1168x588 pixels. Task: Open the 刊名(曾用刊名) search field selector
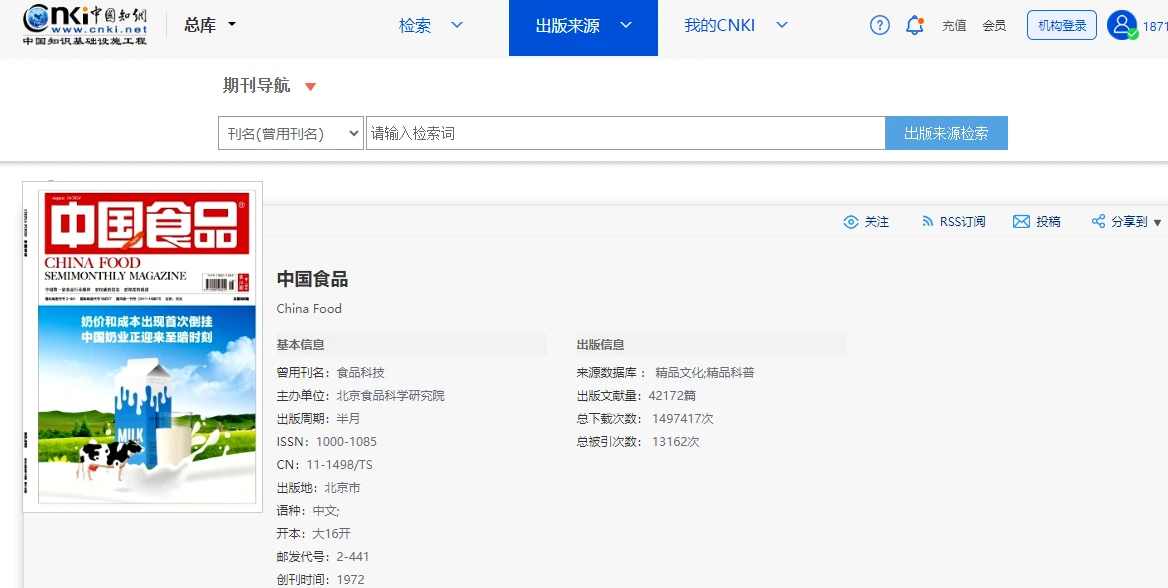(x=291, y=133)
